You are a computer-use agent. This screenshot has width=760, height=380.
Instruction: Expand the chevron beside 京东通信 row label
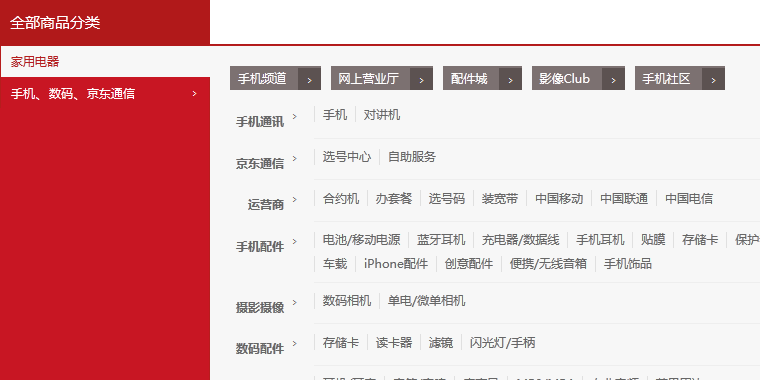pos(295,158)
